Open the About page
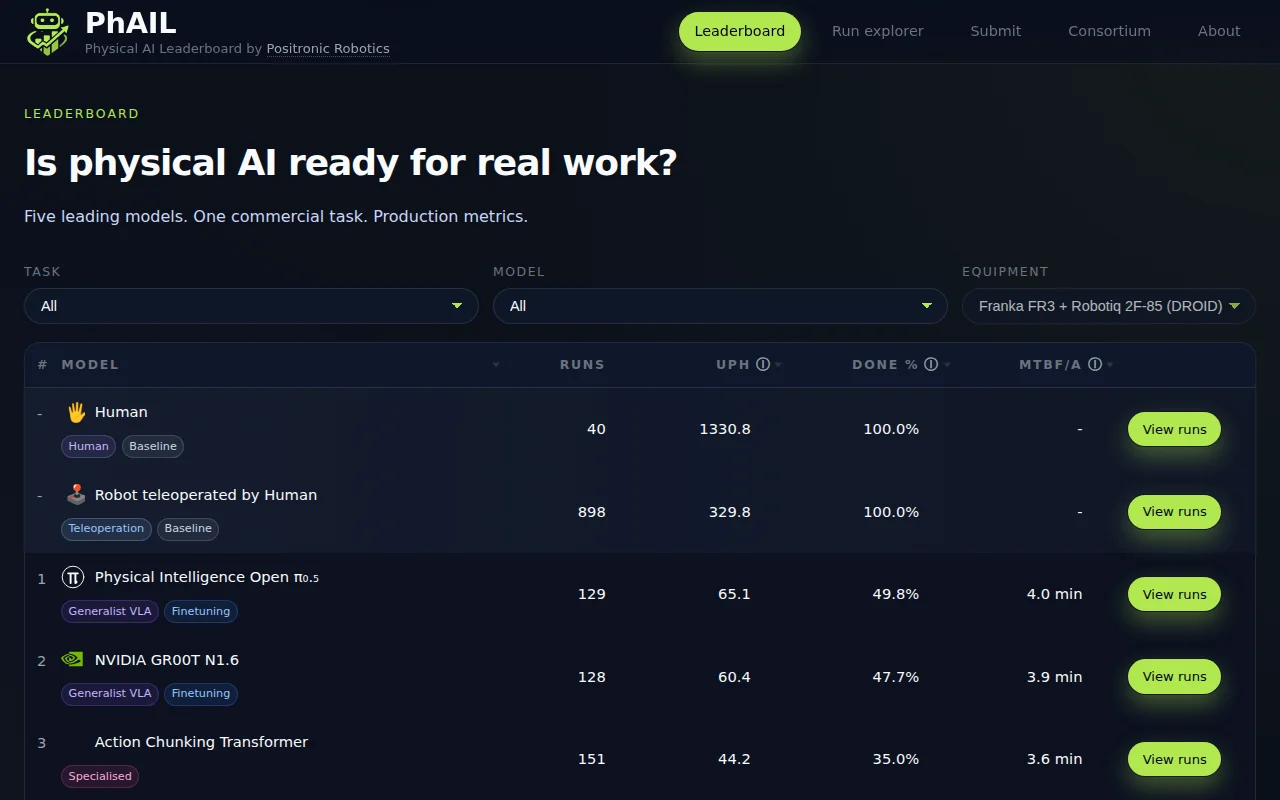This screenshot has height=800, width=1280. [1219, 31]
